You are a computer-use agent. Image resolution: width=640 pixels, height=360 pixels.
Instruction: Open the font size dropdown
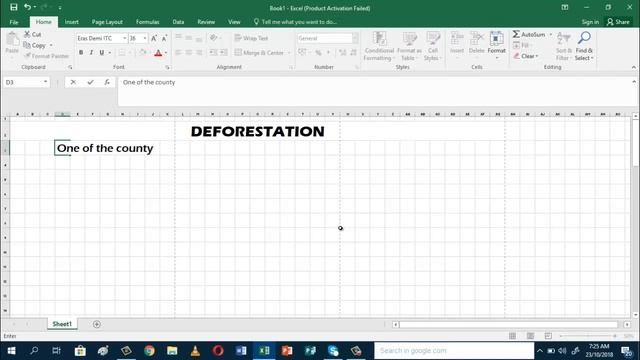click(x=144, y=38)
